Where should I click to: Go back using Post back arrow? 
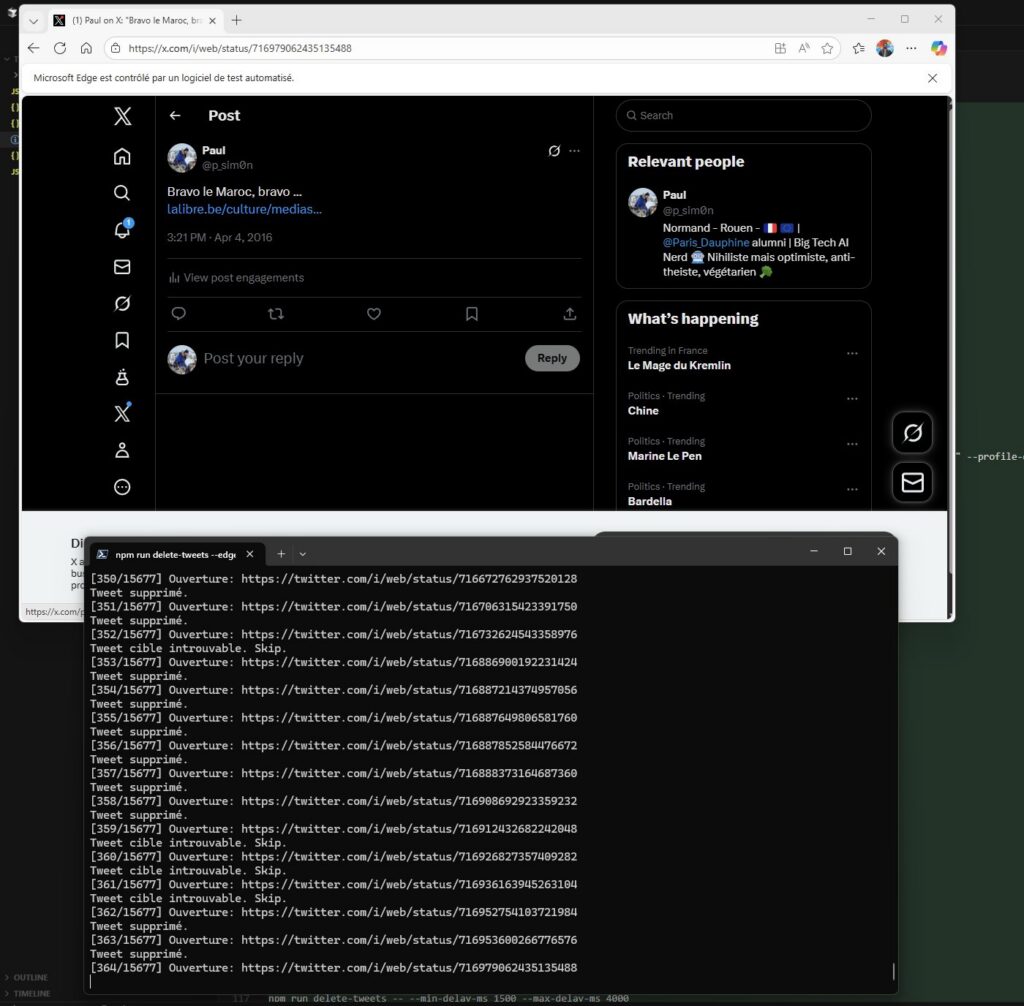click(175, 116)
